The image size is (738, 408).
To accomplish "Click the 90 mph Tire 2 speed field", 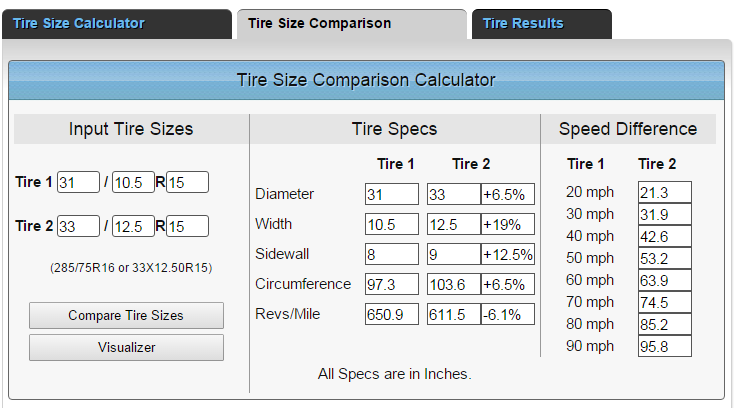I will point(665,347).
